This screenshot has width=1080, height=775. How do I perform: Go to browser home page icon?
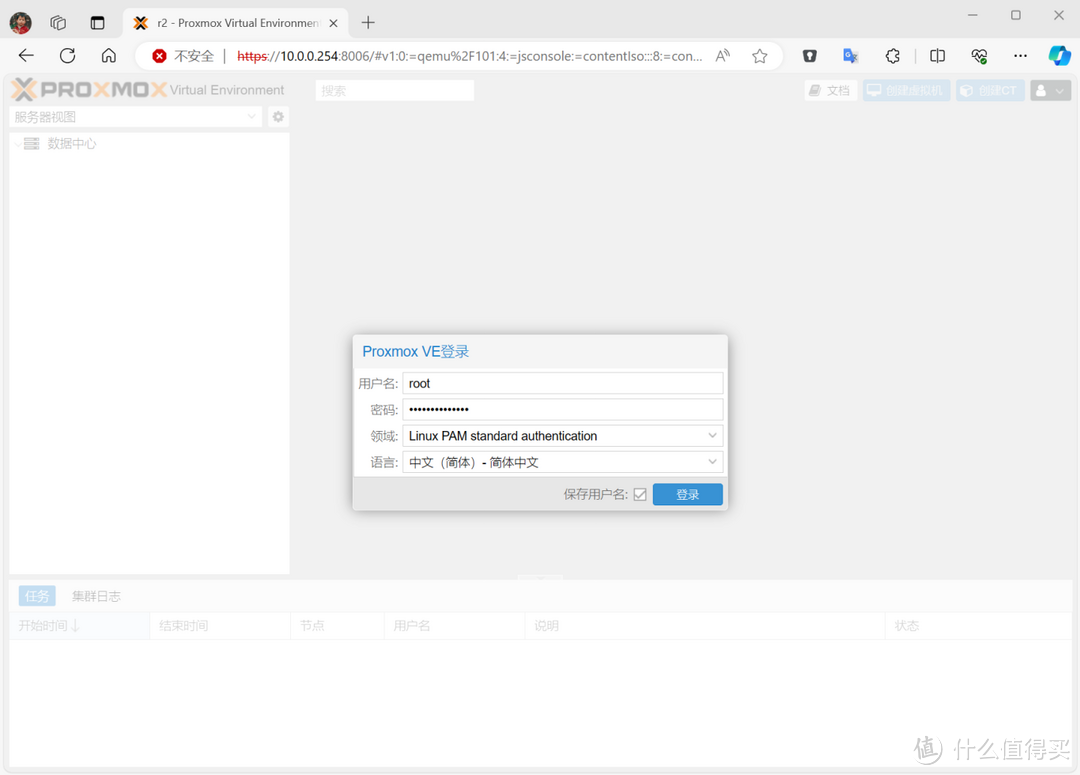tap(109, 56)
